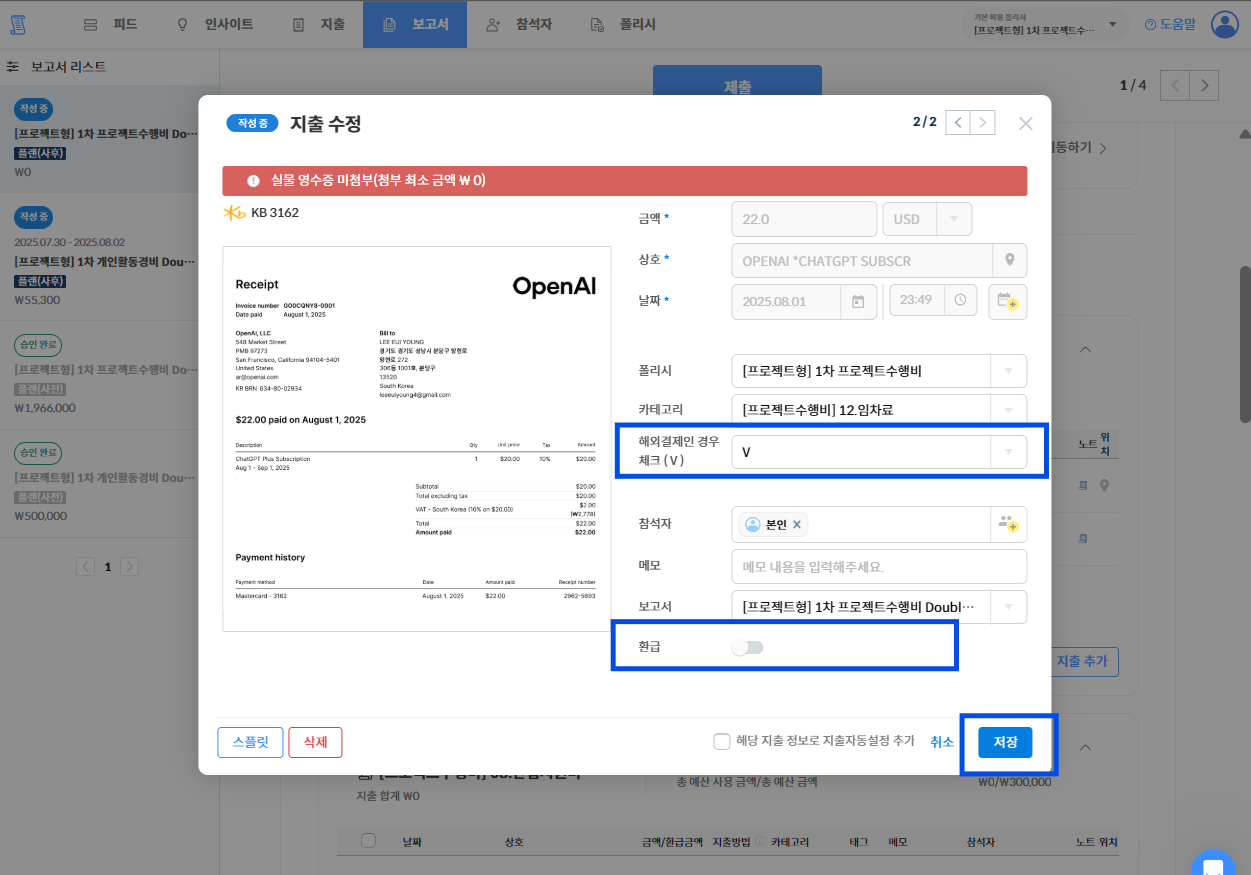
Task: Click the 지출 추가 button
Action: [1085, 661]
